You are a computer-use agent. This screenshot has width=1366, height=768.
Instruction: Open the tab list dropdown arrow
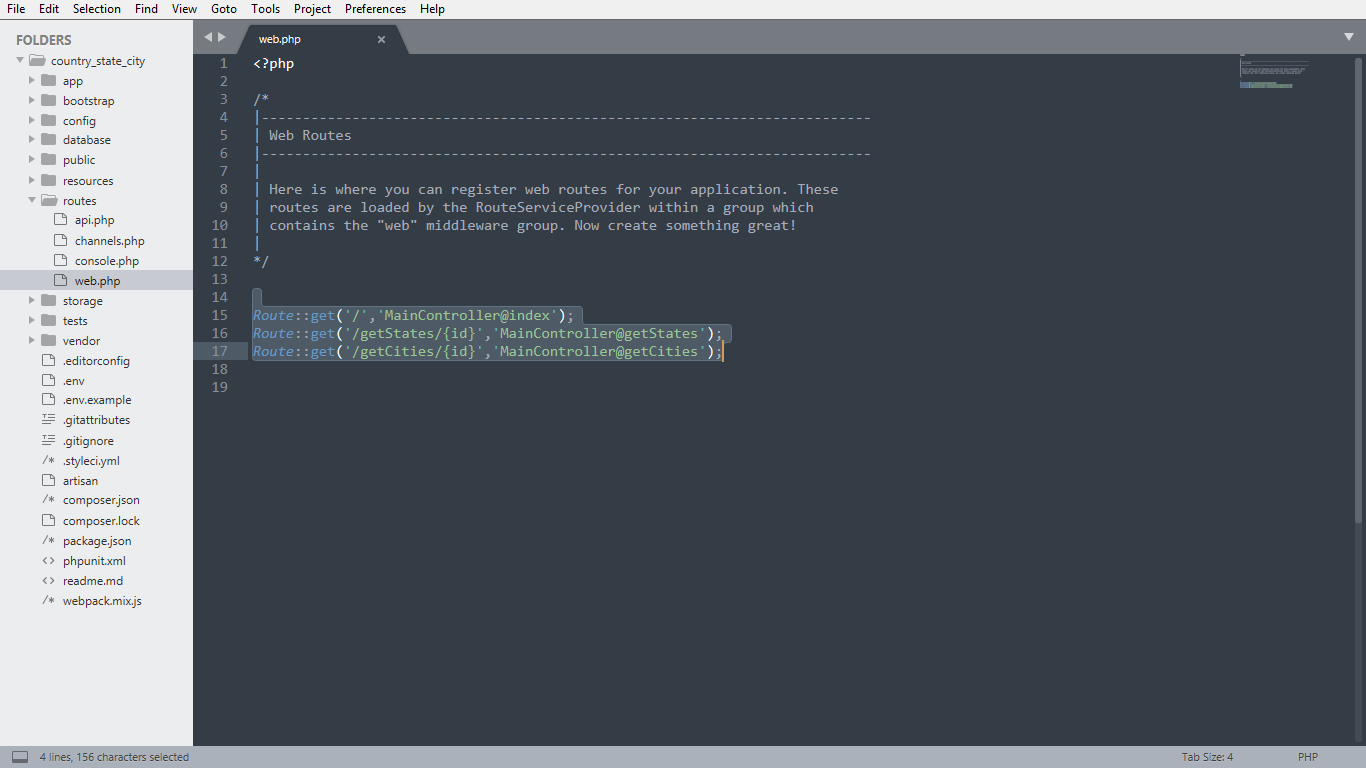[x=1349, y=37]
